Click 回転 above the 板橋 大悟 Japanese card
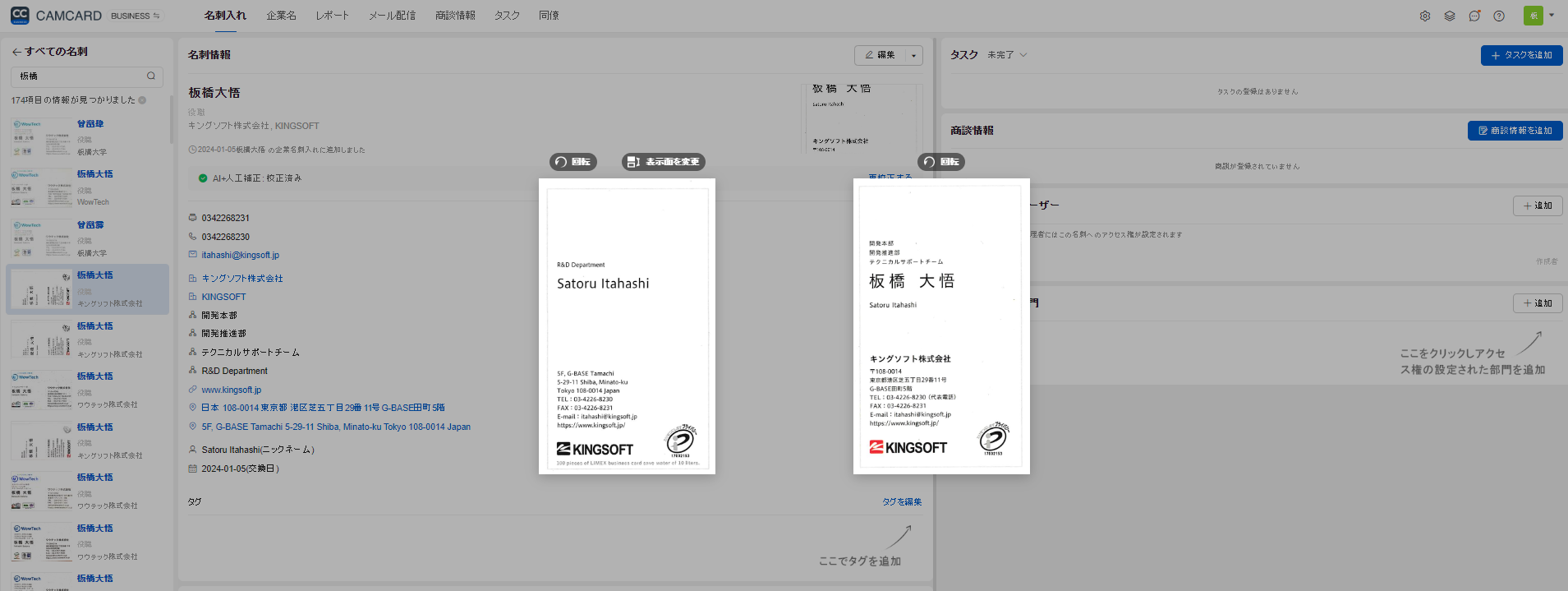 pyautogui.click(x=941, y=162)
